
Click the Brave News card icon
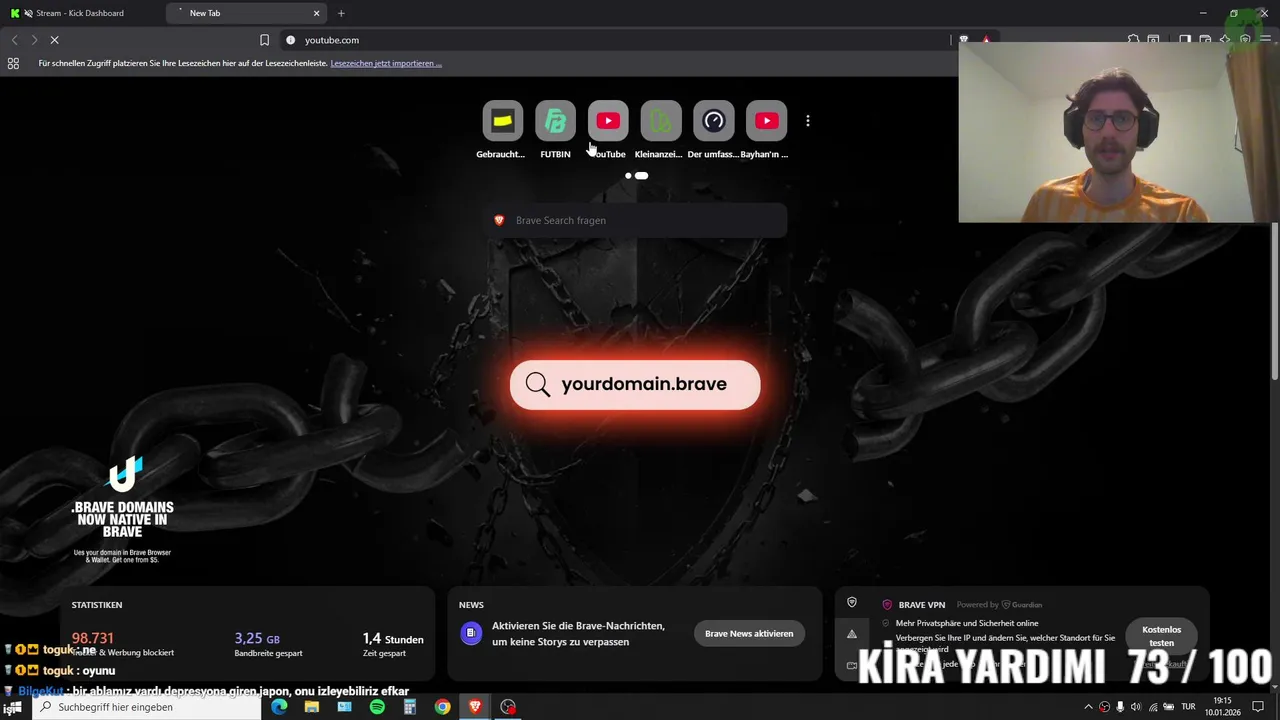pyautogui.click(x=470, y=633)
